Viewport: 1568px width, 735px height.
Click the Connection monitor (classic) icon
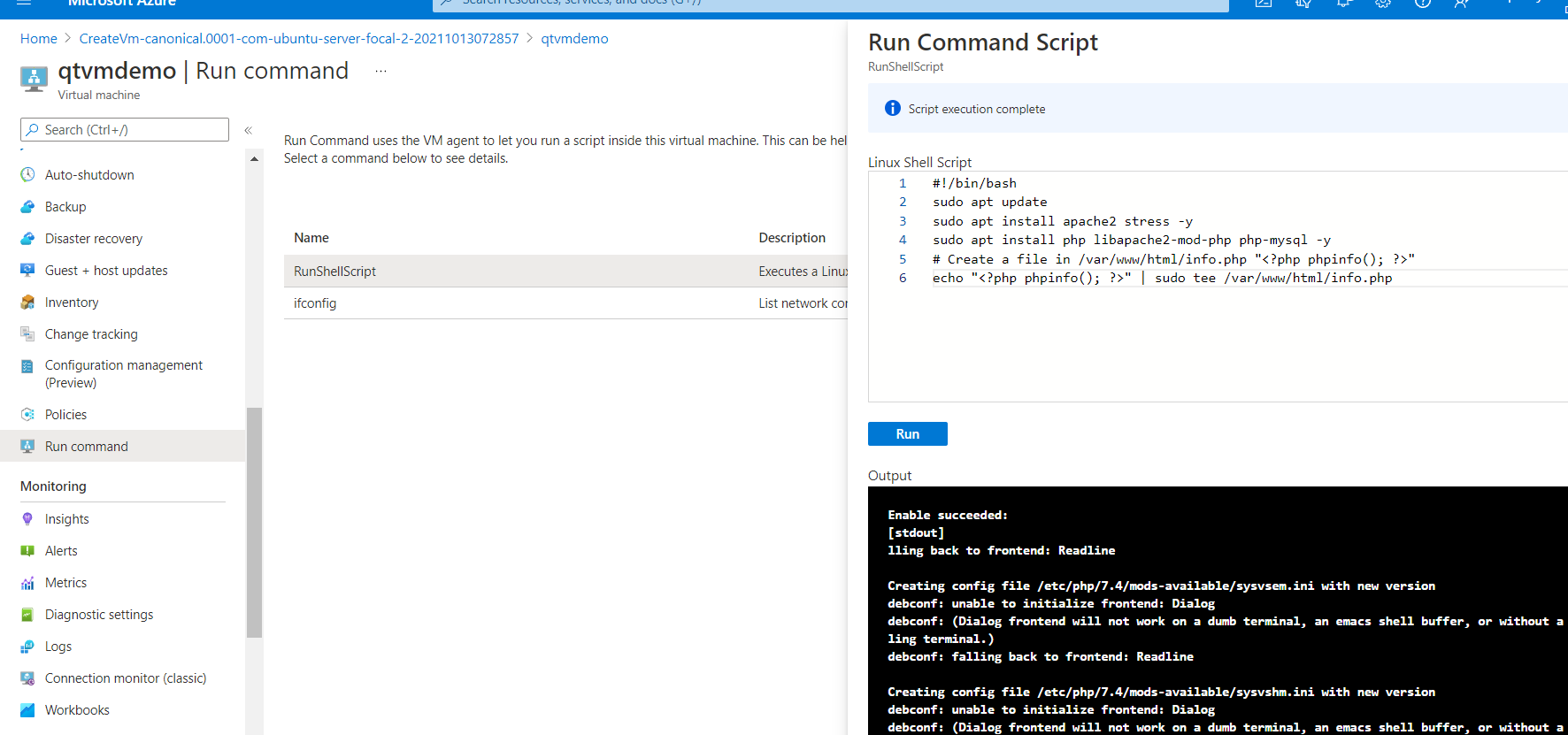pos(27,678)
